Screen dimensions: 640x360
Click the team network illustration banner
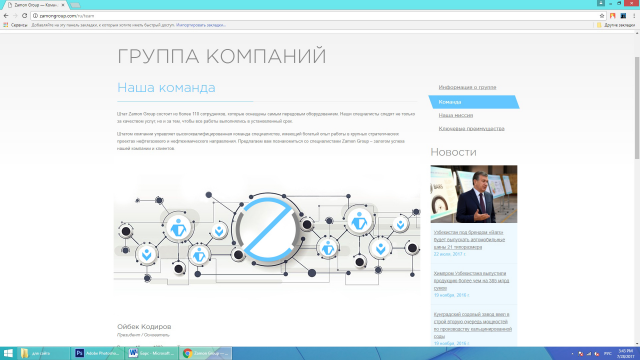click(x=267, y=235)
